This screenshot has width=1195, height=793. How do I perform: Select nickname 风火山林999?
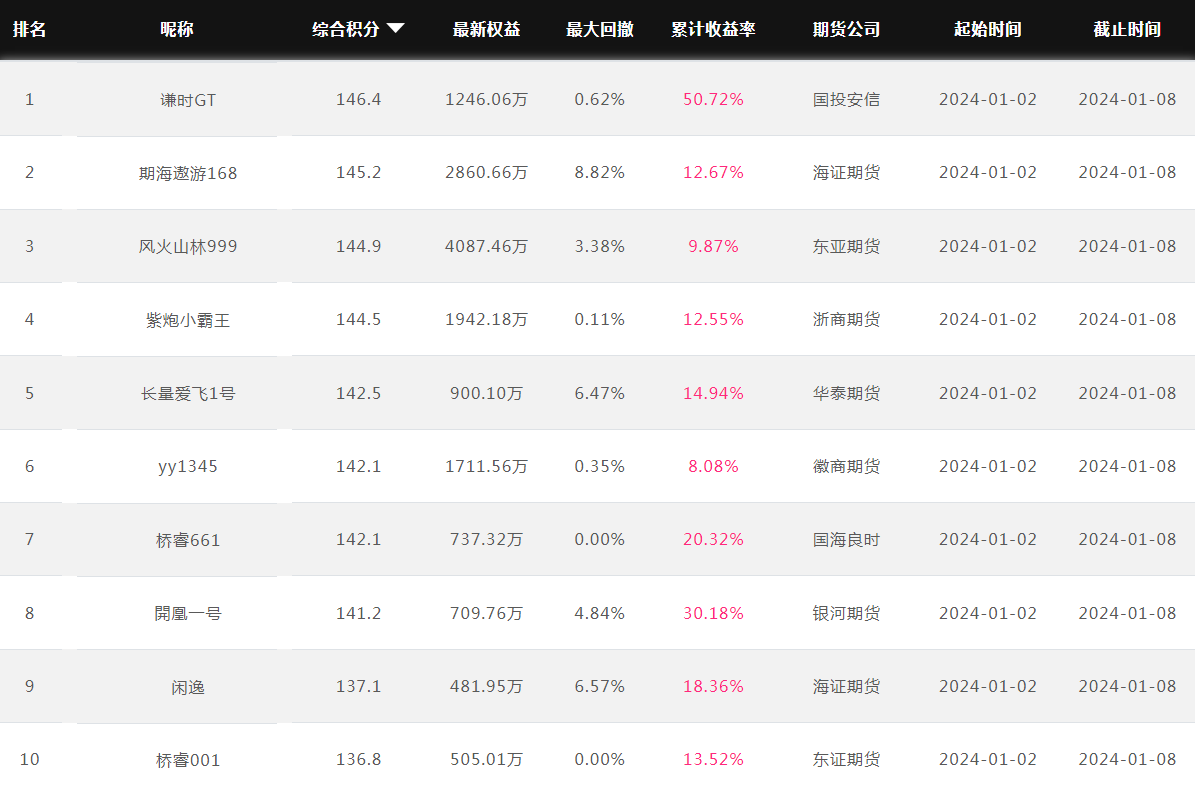[188, 246]
